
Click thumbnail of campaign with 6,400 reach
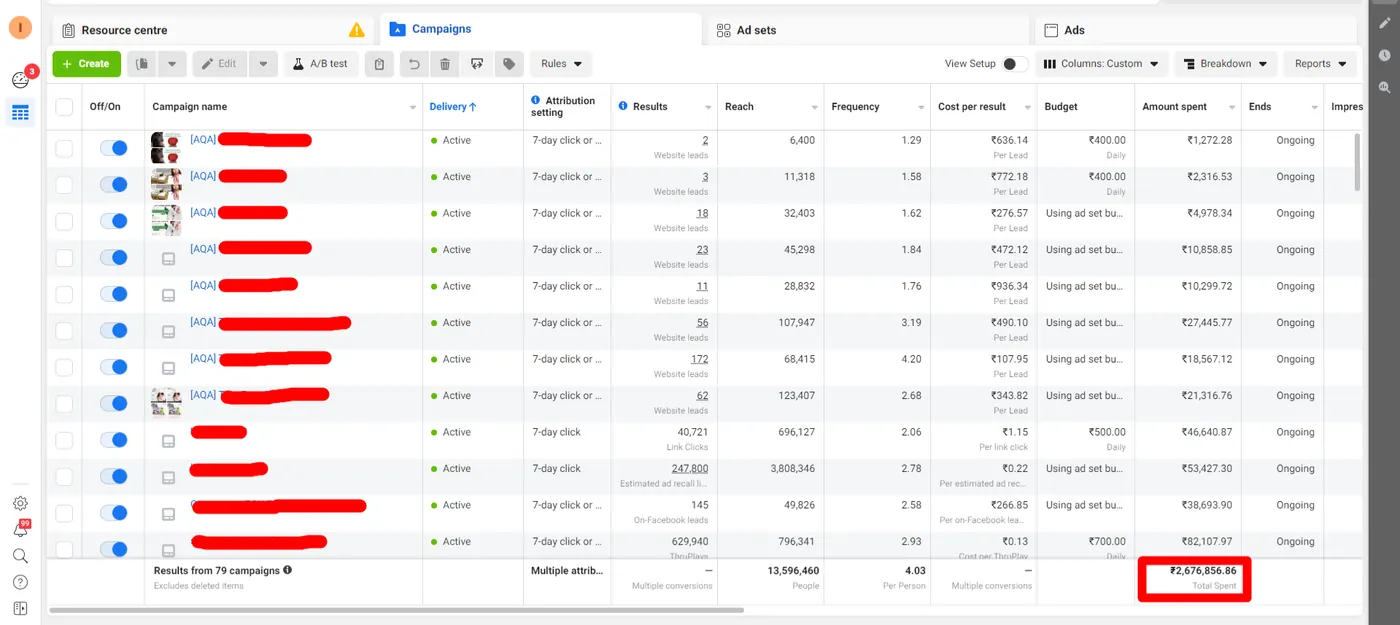pos(166,148)
